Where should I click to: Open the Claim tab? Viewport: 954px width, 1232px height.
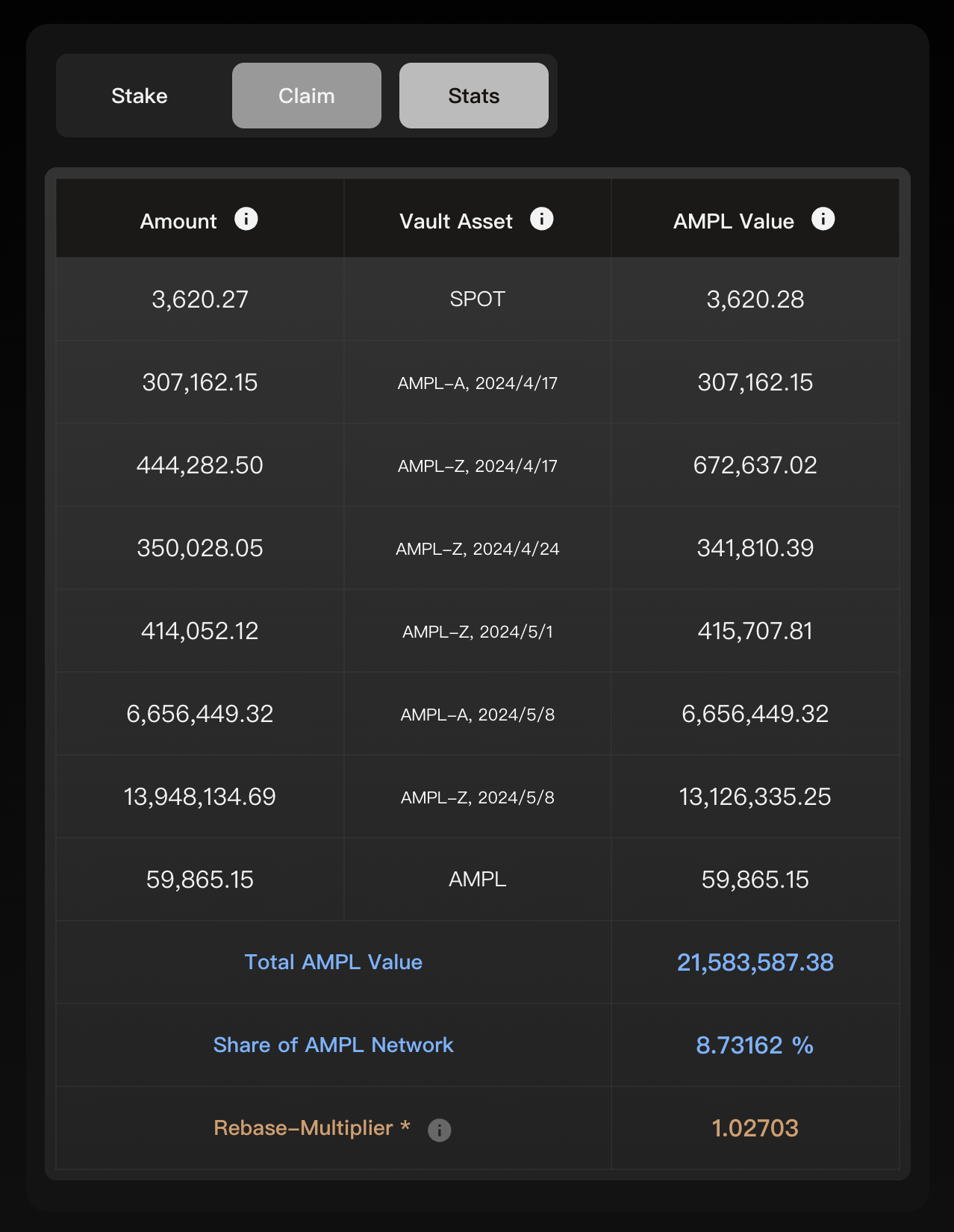pos(306,96)
